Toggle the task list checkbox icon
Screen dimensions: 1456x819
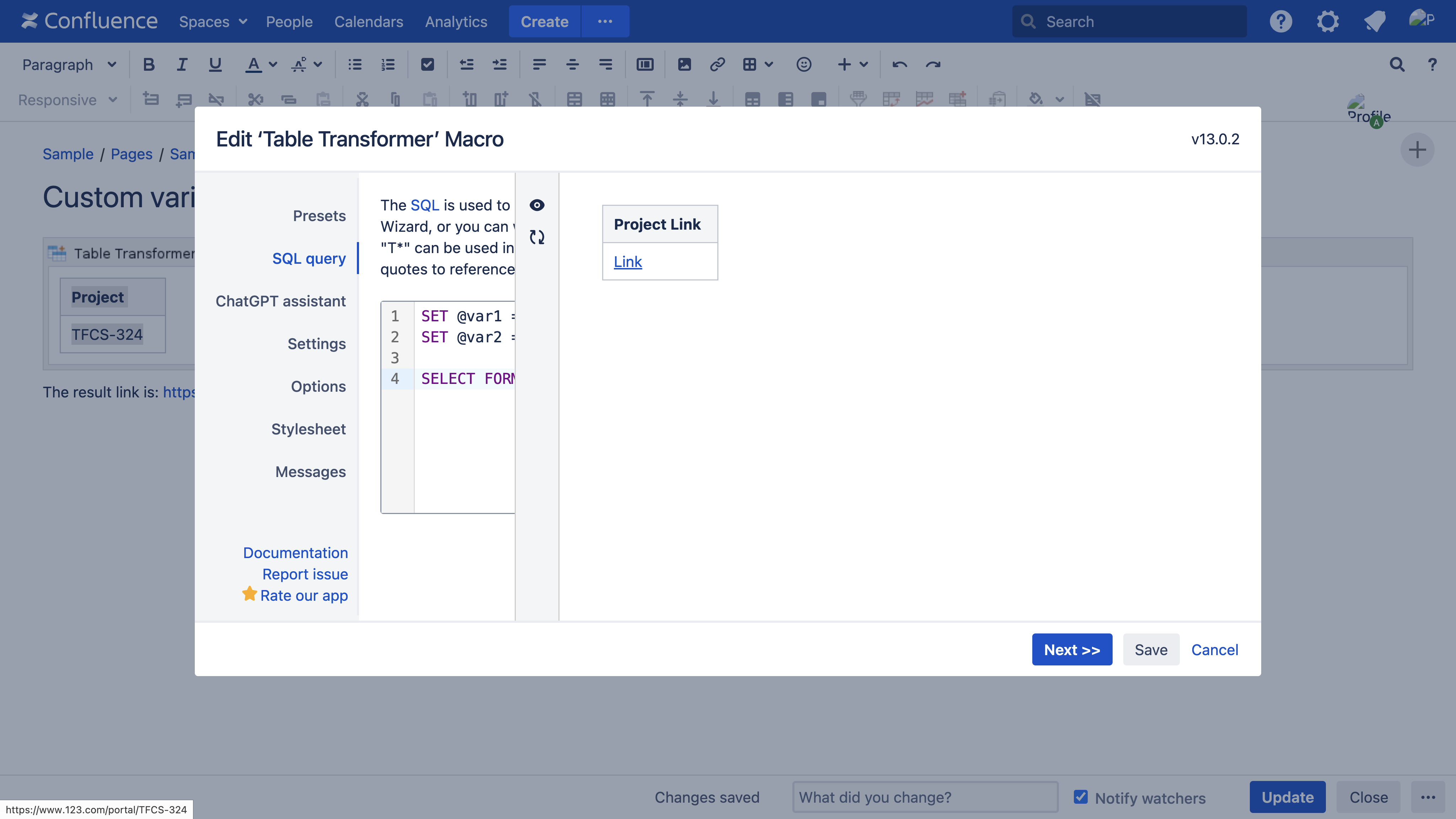click(427, 64)
